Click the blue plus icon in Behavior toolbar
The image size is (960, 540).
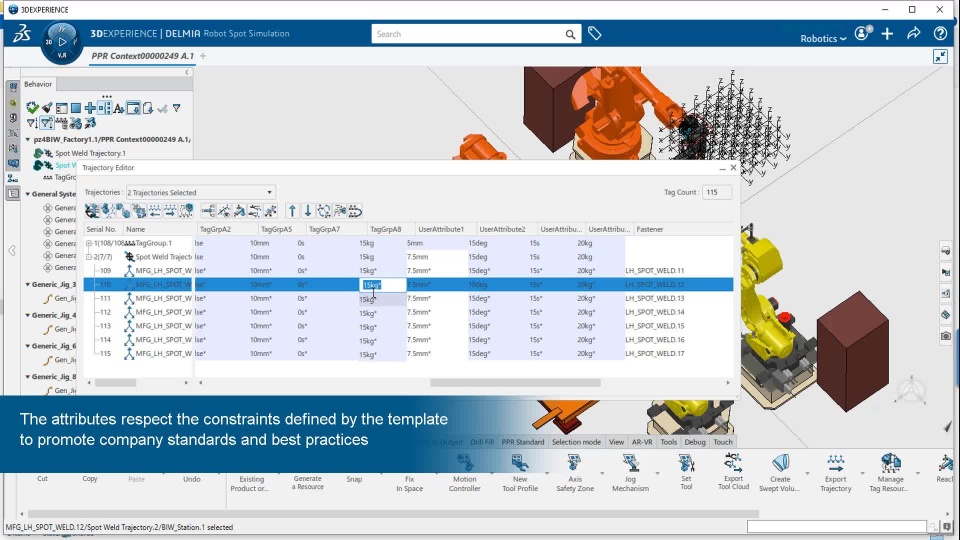pyautogui.click(x=90, y=108)
